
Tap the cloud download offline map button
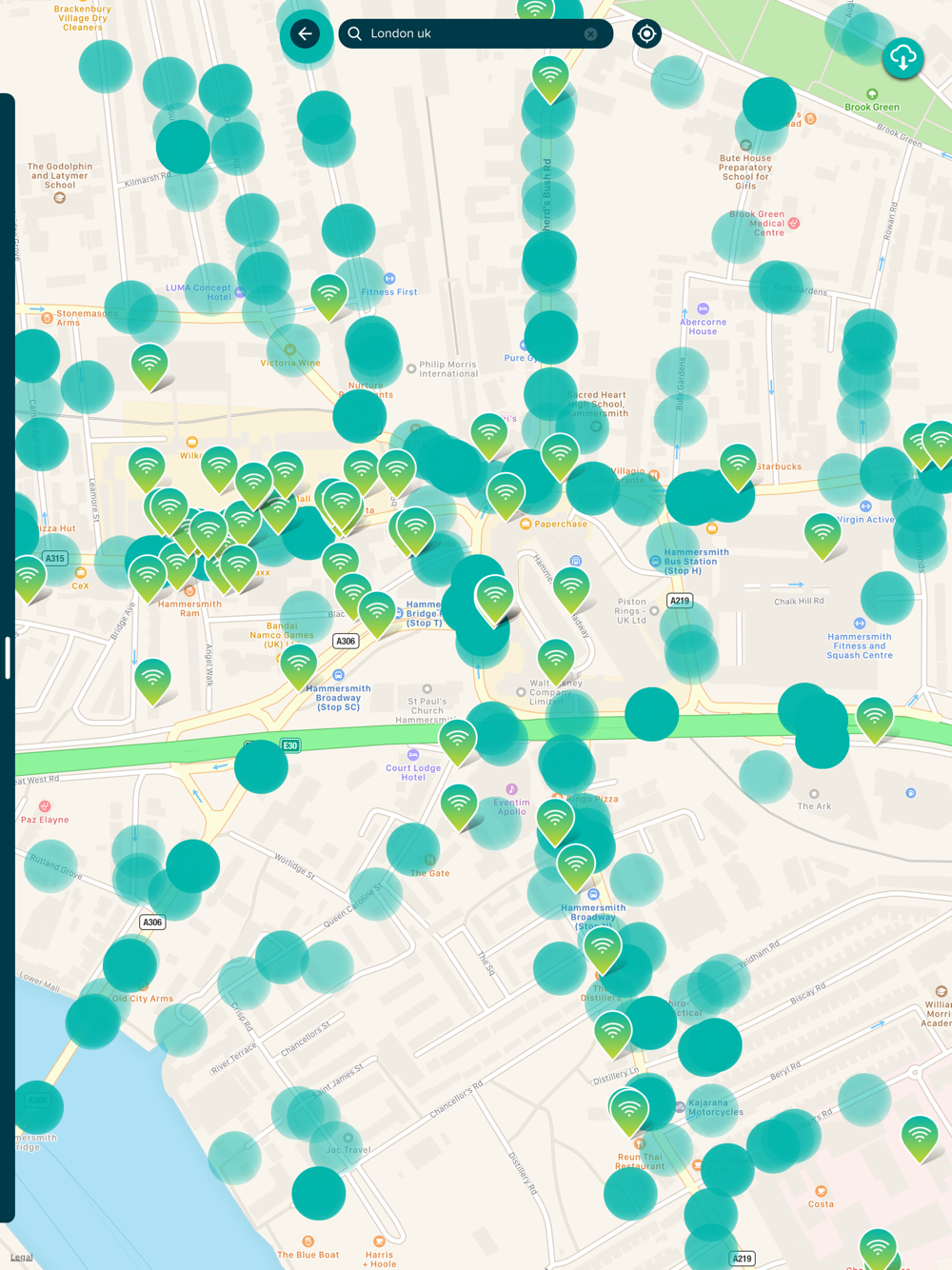pyautogui.click(x=902, y=59)
